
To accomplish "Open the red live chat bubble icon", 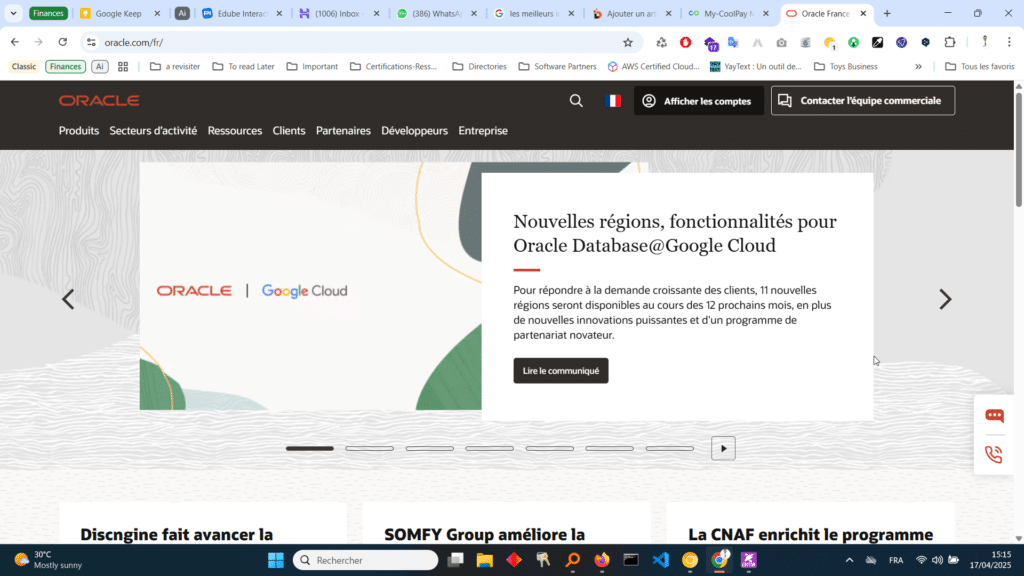I will coord(994,416).
